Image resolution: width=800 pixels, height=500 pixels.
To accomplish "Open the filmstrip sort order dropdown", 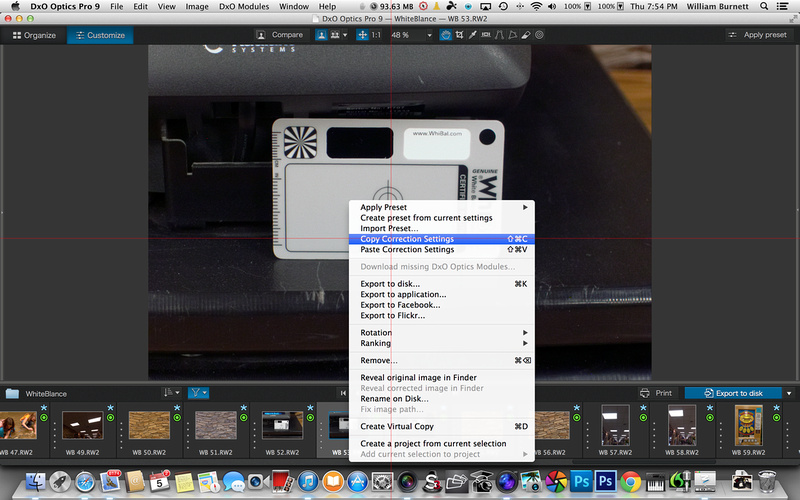I will pyautogui.click(x=171, y=392).
